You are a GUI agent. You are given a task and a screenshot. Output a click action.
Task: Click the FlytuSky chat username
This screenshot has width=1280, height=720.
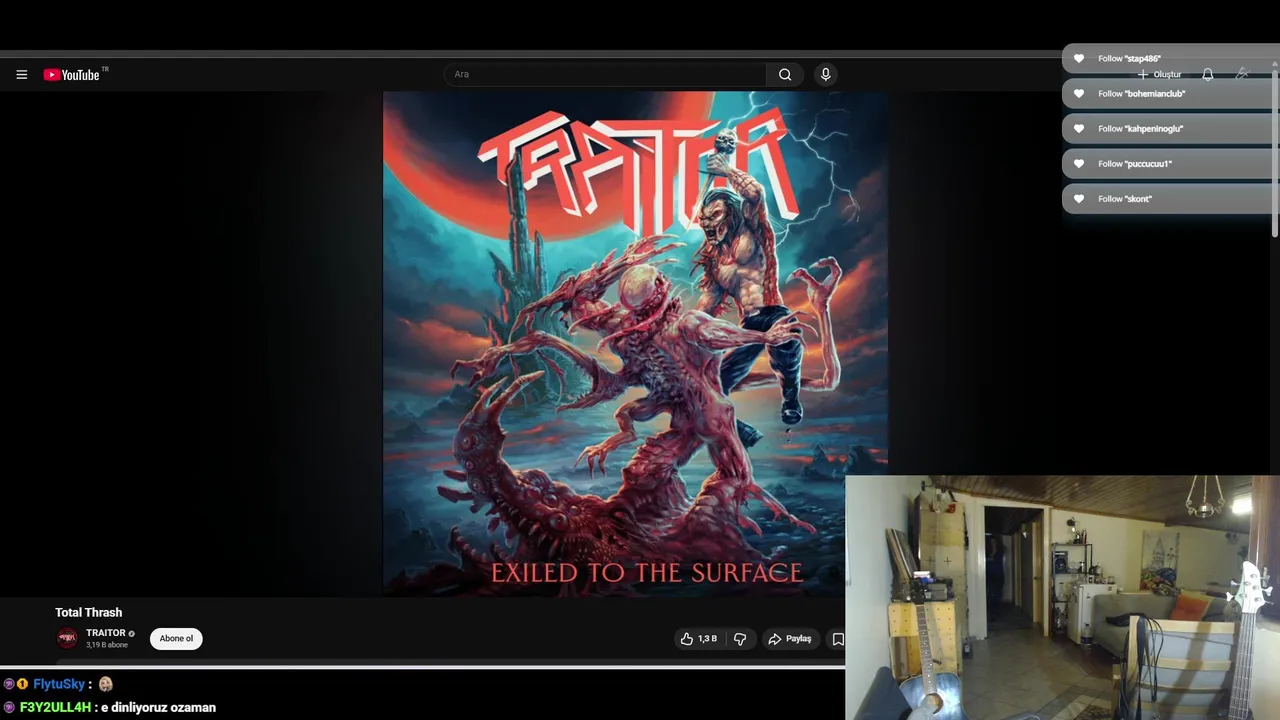59,684
